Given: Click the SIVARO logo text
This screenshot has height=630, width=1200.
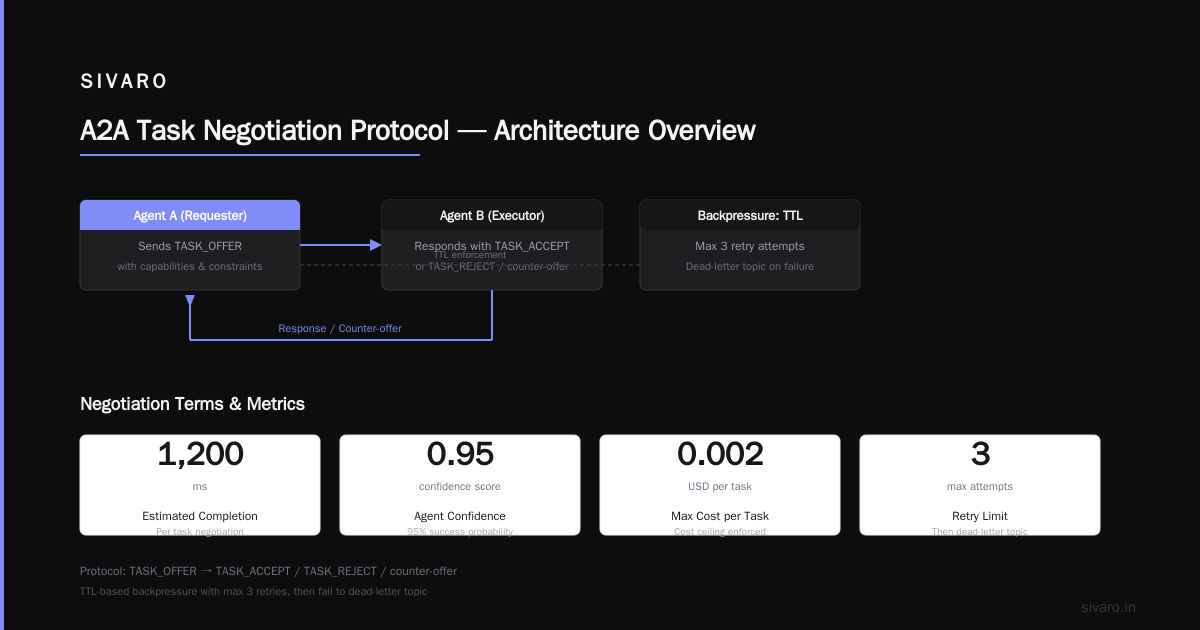Looking at the screenshot, I should pos(124,81).
